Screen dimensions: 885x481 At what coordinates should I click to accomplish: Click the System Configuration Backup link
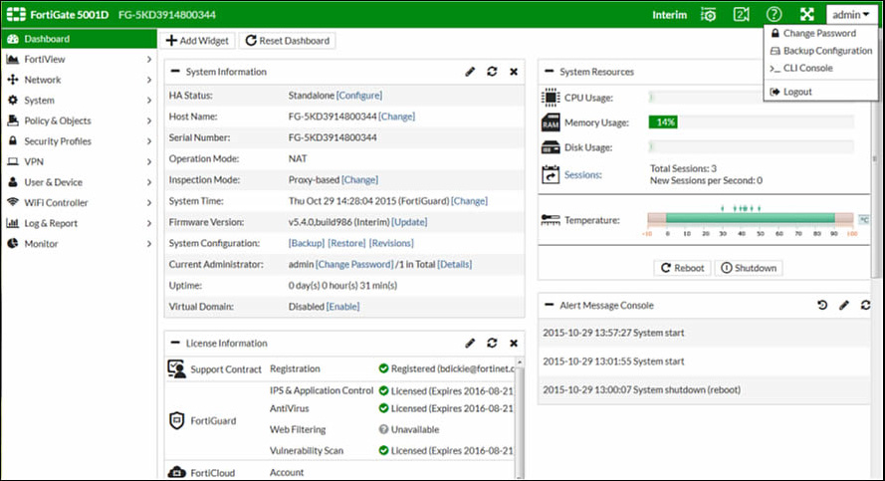306,243
